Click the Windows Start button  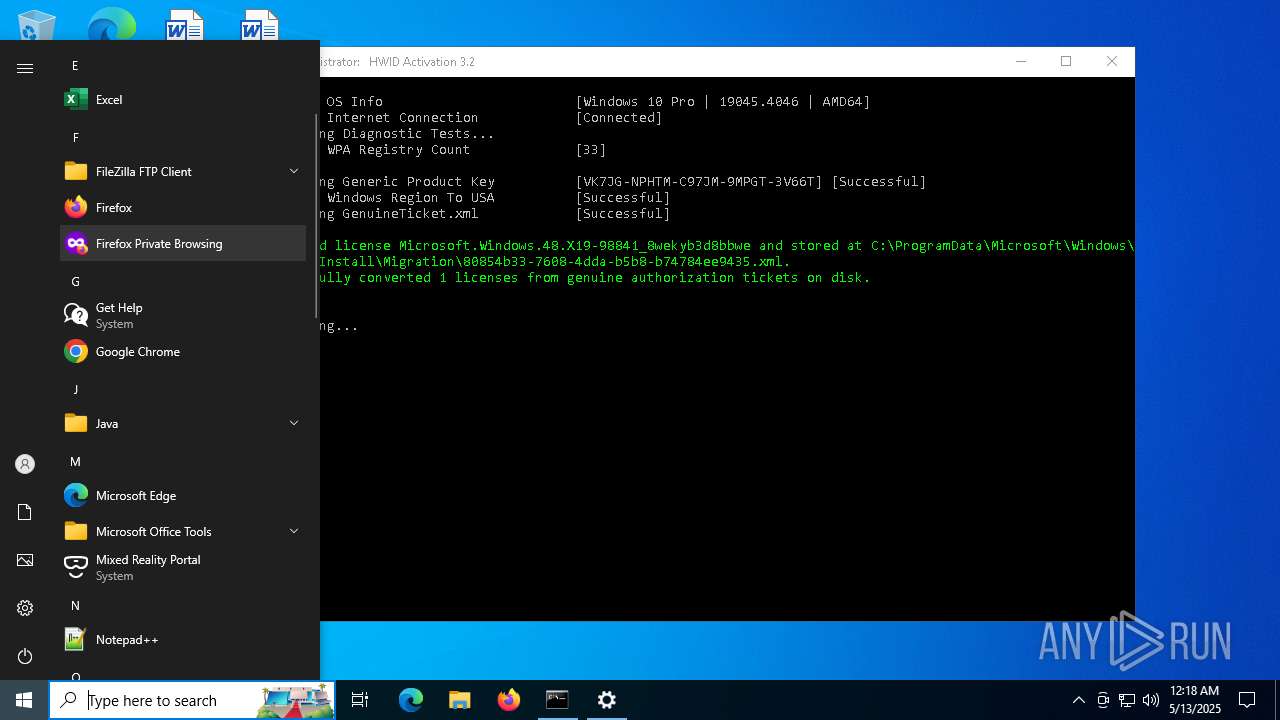tap(24, 700)
